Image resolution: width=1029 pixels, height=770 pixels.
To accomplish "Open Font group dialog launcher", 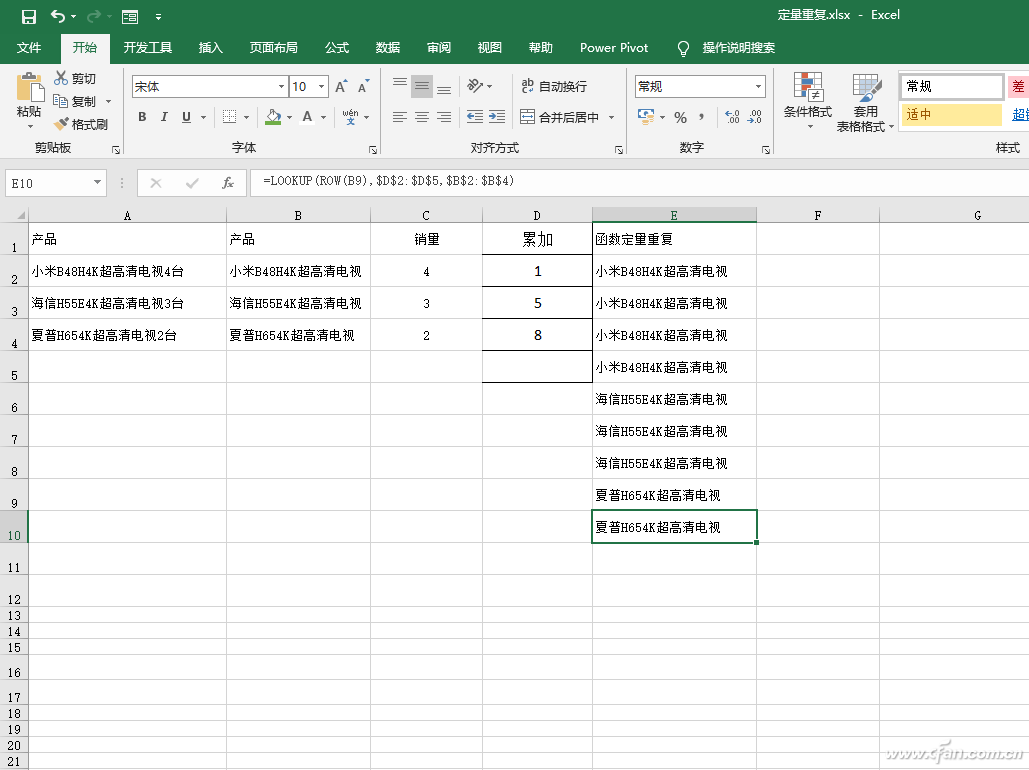I will [373, 150].
